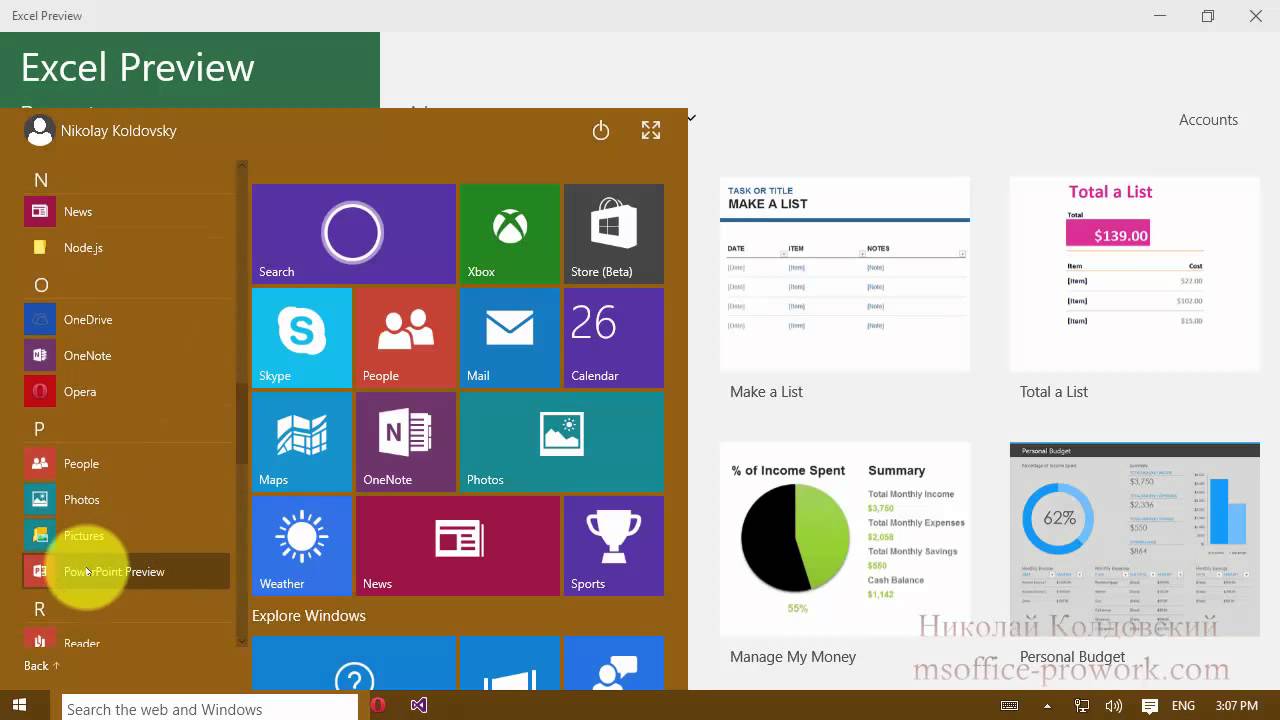Image resolution: width=1280 pixels, height=720 pixels.
Task: Click the letter O group header
Action: click(x=41, y=286)
